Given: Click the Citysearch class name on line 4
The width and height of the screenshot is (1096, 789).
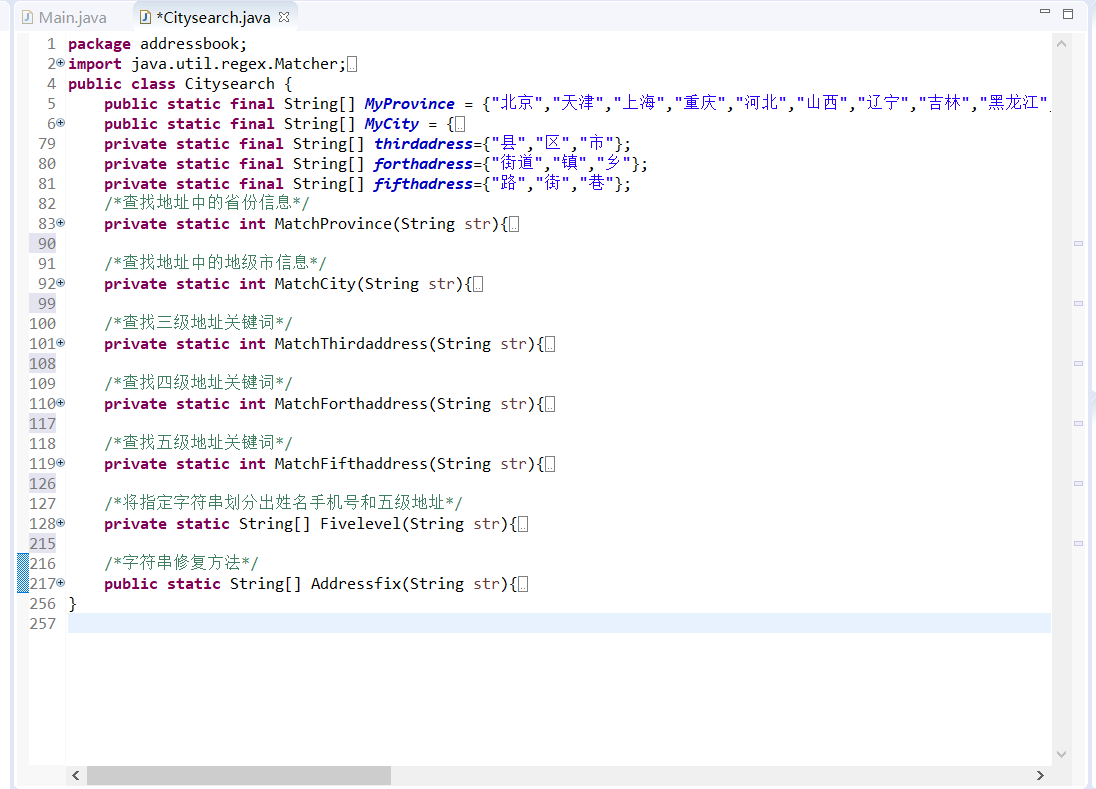Looking at the screenshot, I should [229, 84].
